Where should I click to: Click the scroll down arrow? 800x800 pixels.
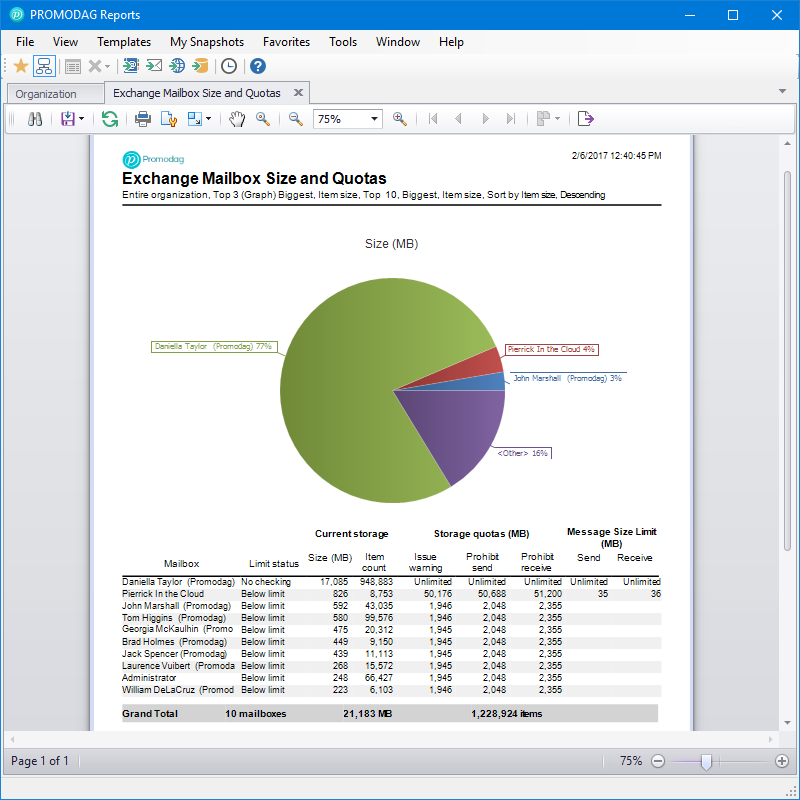coord(787,722)
